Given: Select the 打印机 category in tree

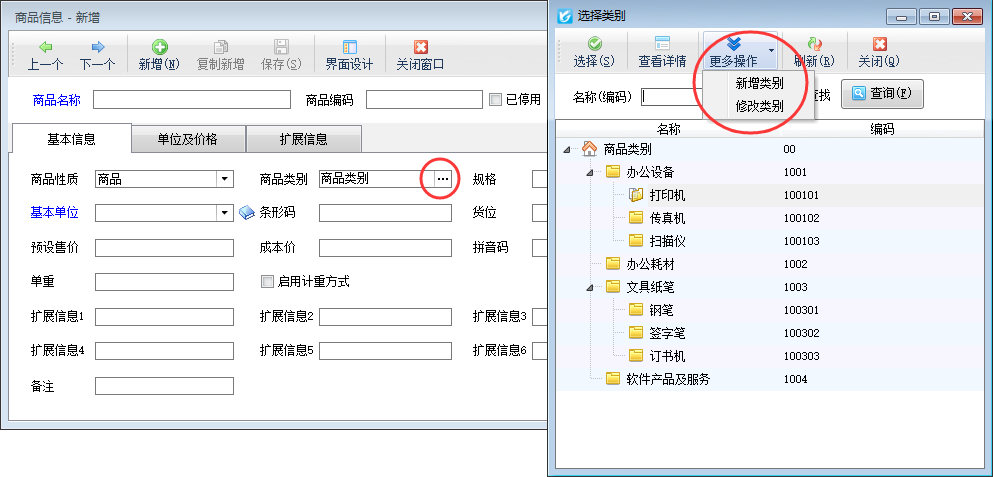Looking at the screenshot, I should [x=666, y=195].
